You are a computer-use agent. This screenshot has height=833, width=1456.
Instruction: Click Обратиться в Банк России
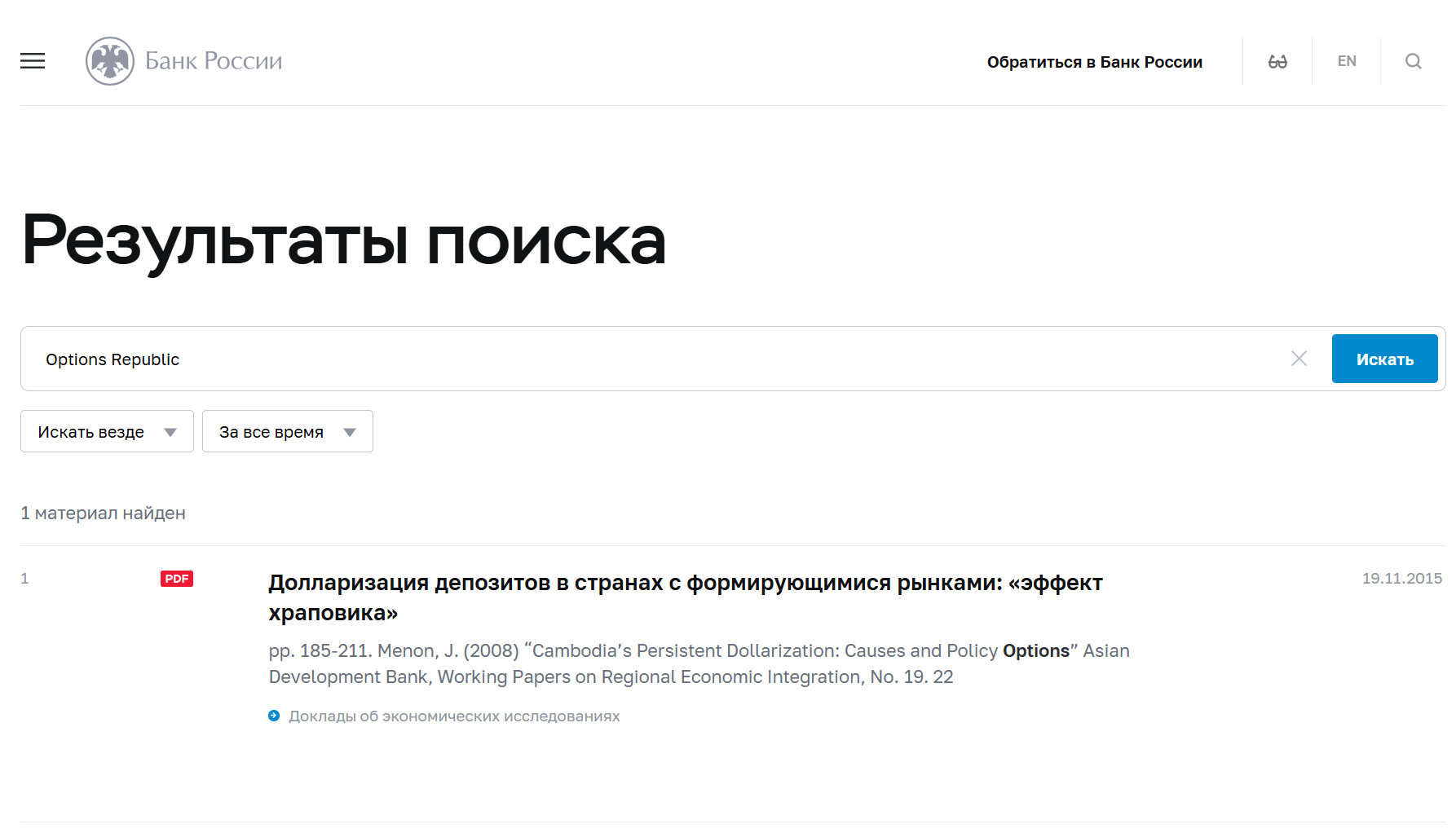(x=1095, y=61)
